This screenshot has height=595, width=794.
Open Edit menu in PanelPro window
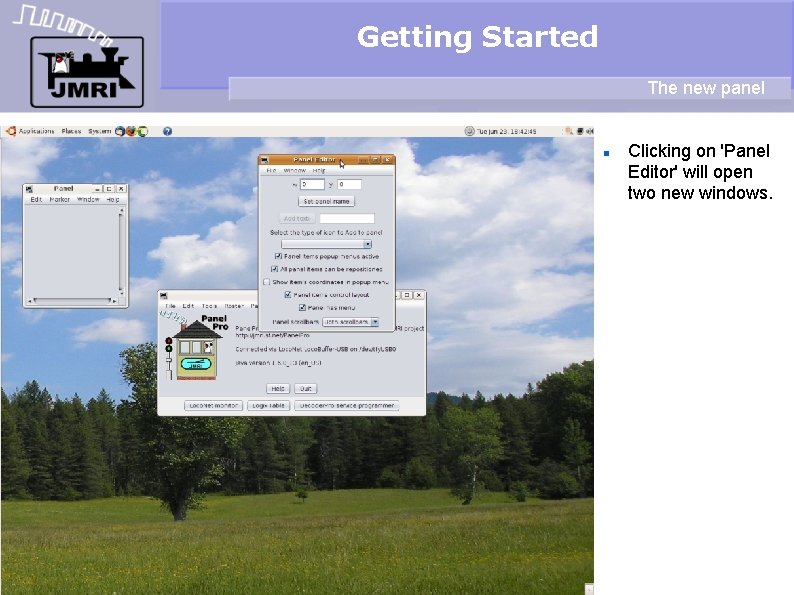click(x=188, y=306)
